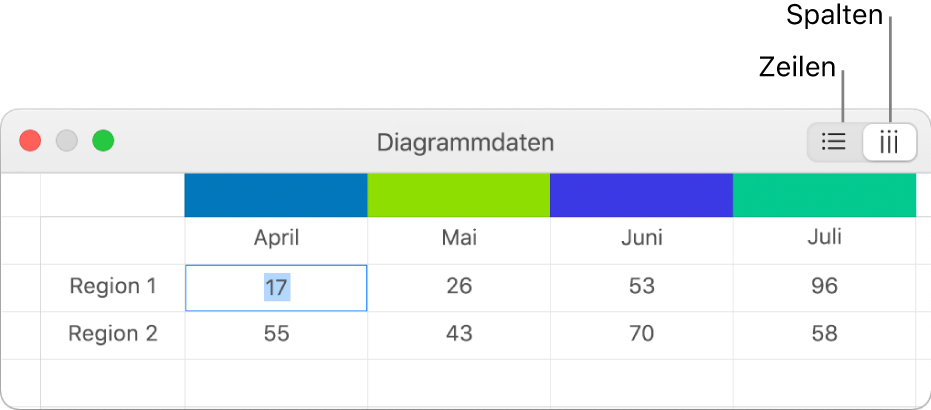Select the teal Juli color swatch
Screen dimensions: 931x410
pos(824,195)
